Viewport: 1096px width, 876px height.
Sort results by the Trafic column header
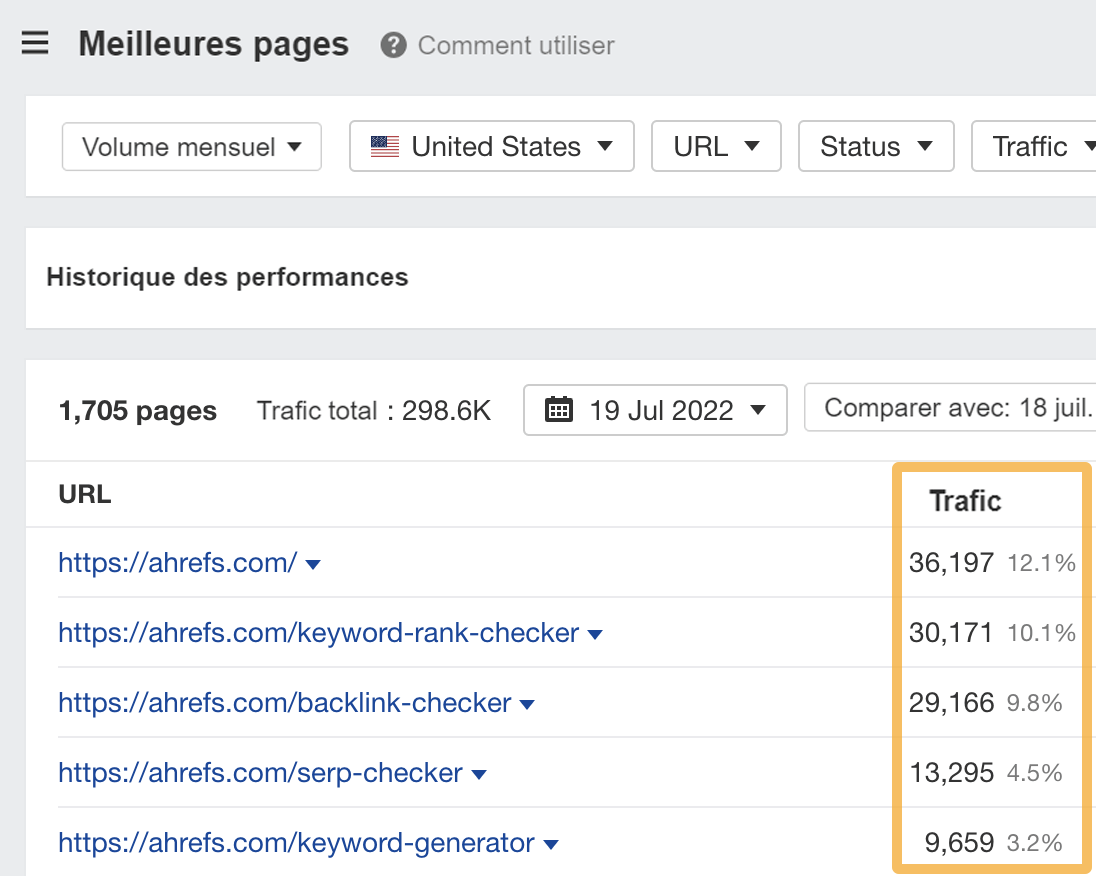point(965,500)
